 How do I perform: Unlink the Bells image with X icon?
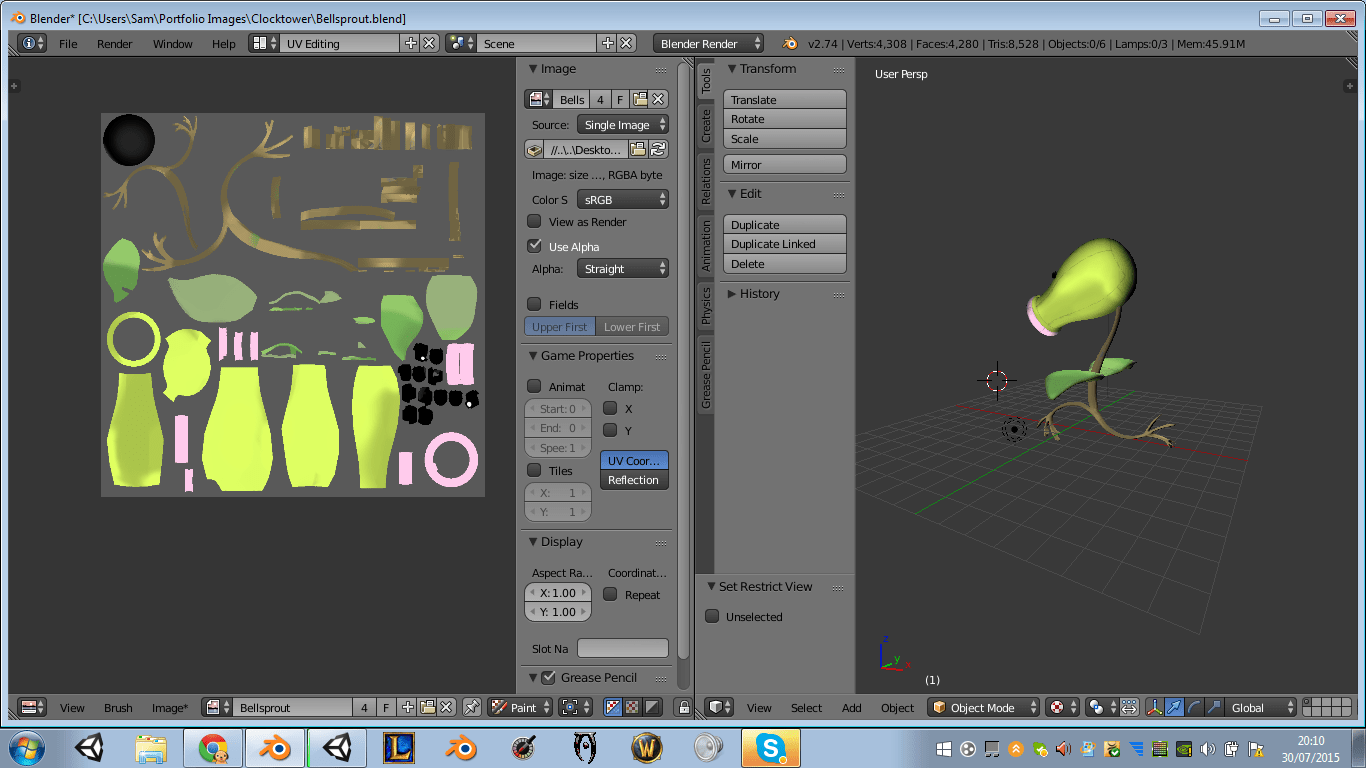point(658,99)
